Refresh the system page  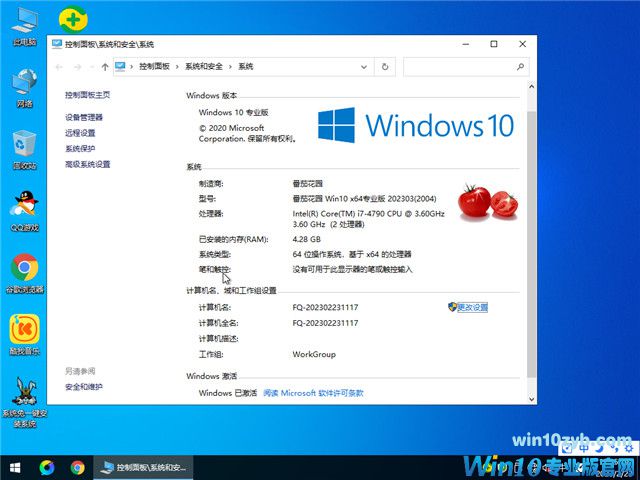coord(384,67)
